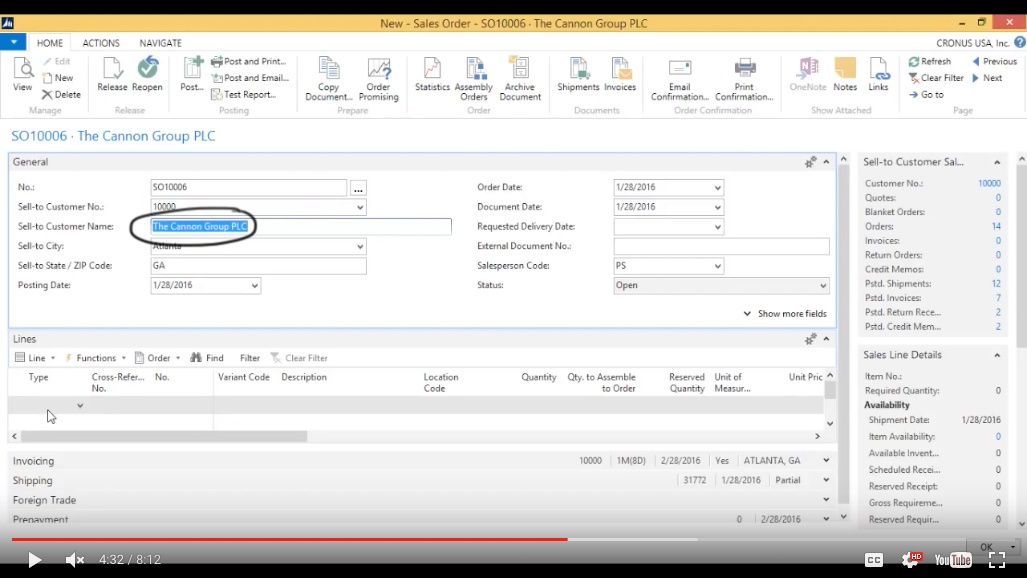This screenshot has height=578, width=1027.
Task: Choose Post and Print
Action: (x=248, y=61)
